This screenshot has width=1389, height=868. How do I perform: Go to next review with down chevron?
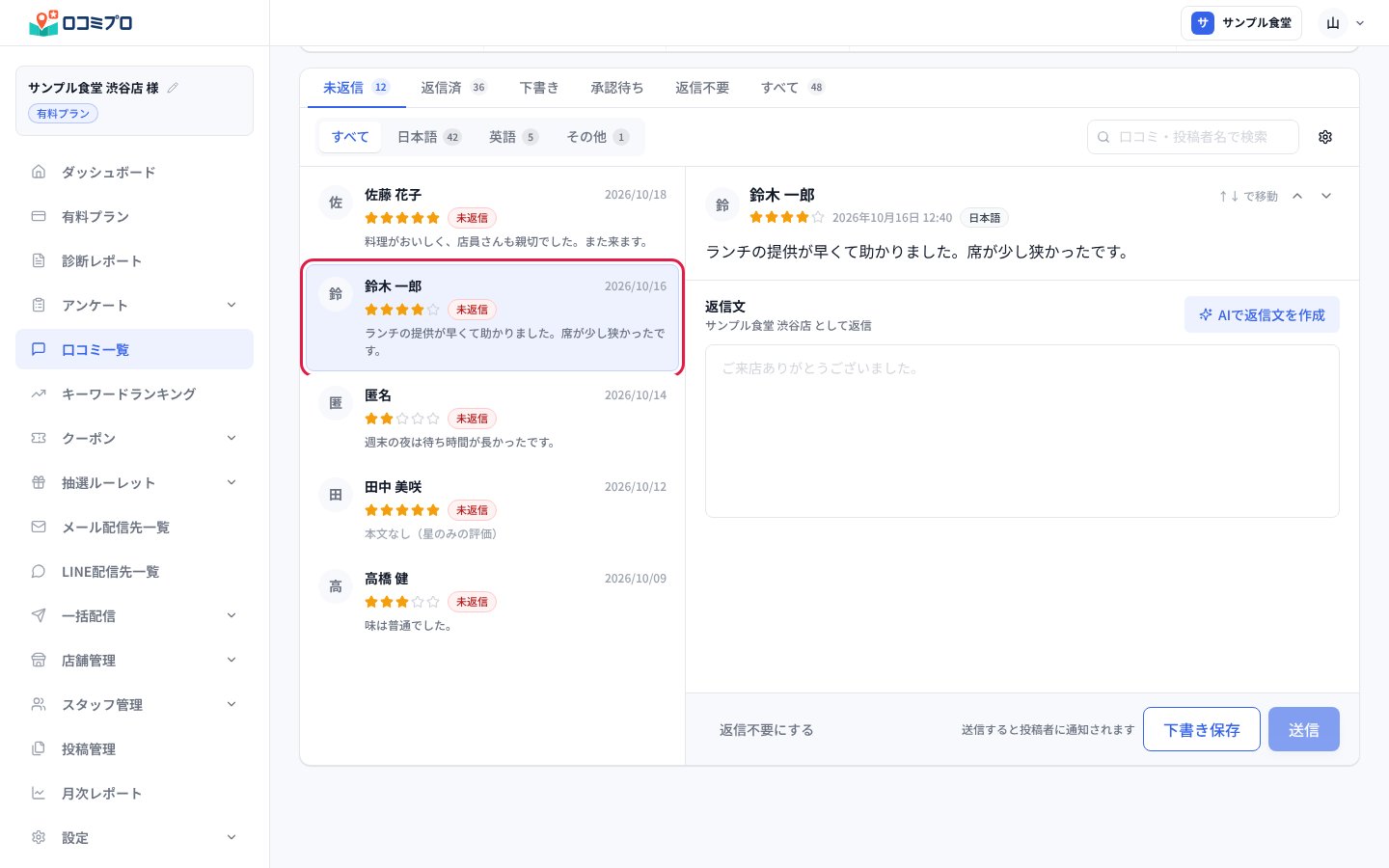1326,196
